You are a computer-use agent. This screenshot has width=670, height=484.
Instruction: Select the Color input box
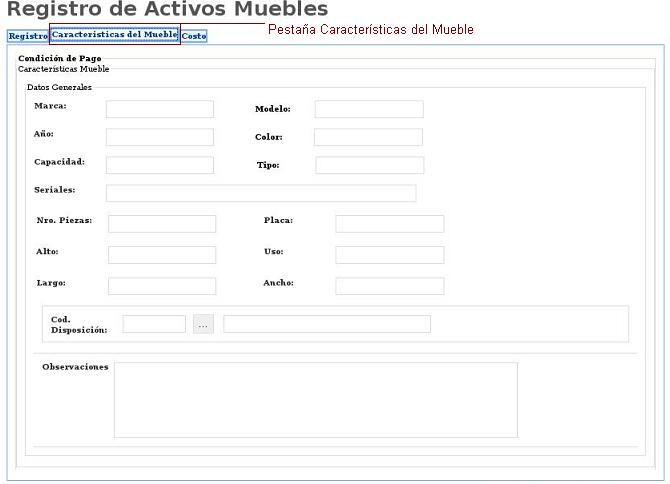pyautogui.click(x=368, y=137)
